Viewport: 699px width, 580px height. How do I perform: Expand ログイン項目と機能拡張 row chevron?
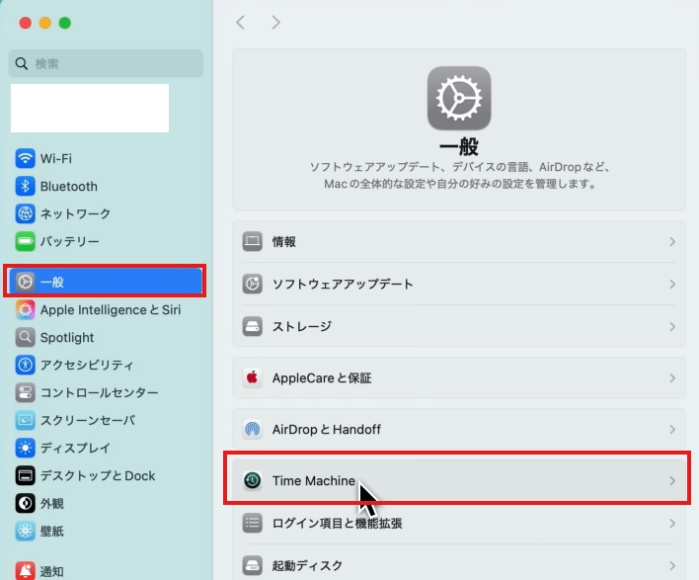pyautogui.click(x=672, y=523)
